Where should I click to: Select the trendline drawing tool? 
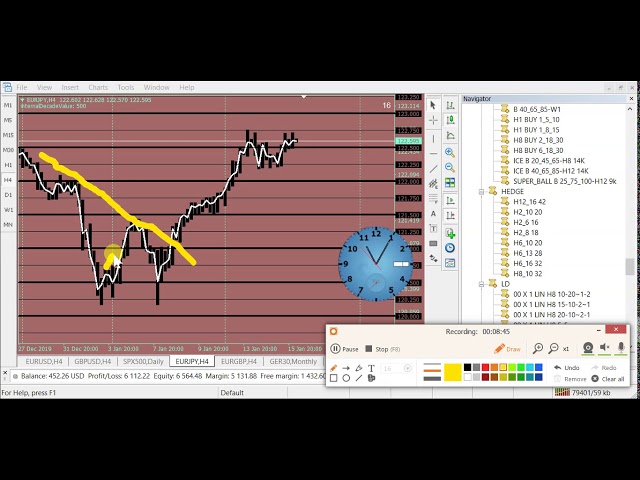pyautogui.click(x=433, y=168)
